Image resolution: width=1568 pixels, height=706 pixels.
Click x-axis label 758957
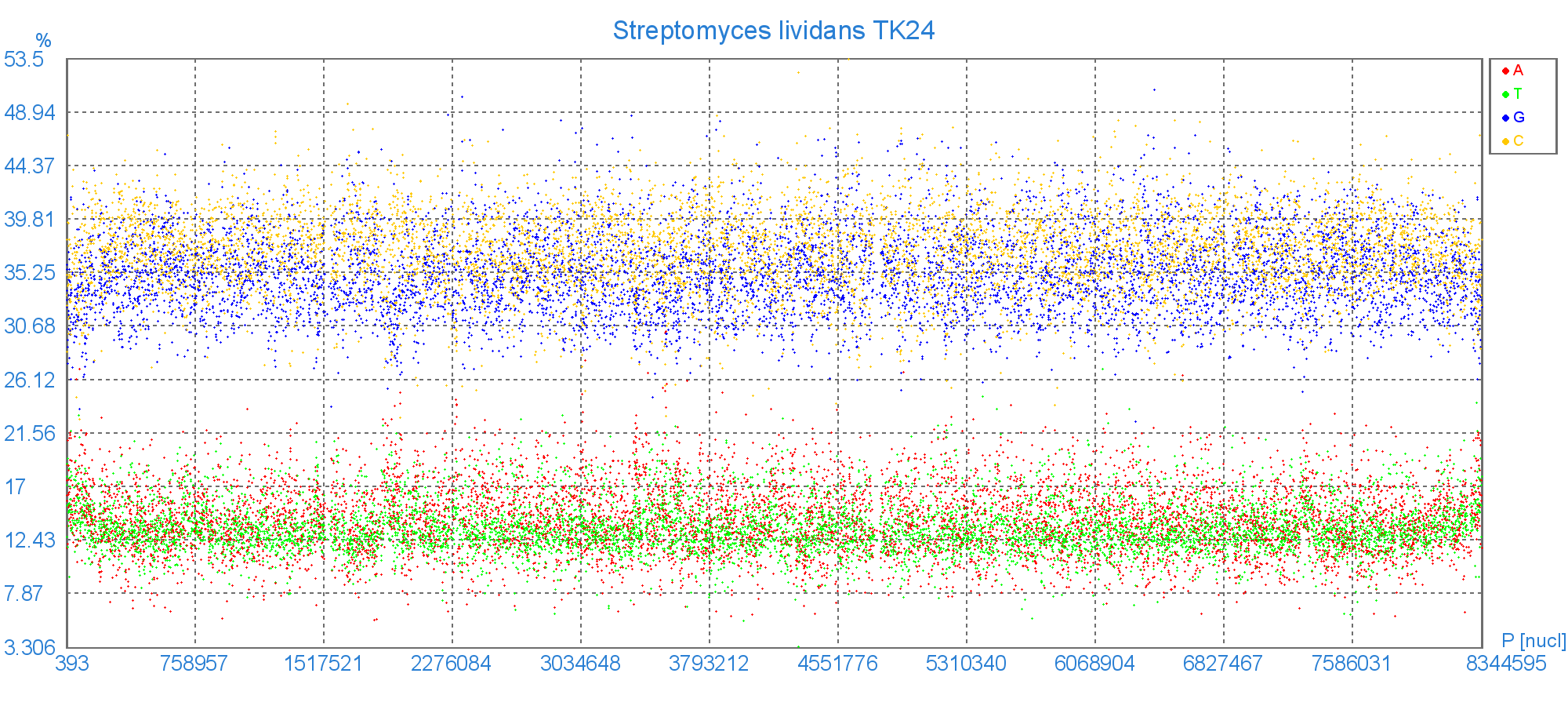194,664
